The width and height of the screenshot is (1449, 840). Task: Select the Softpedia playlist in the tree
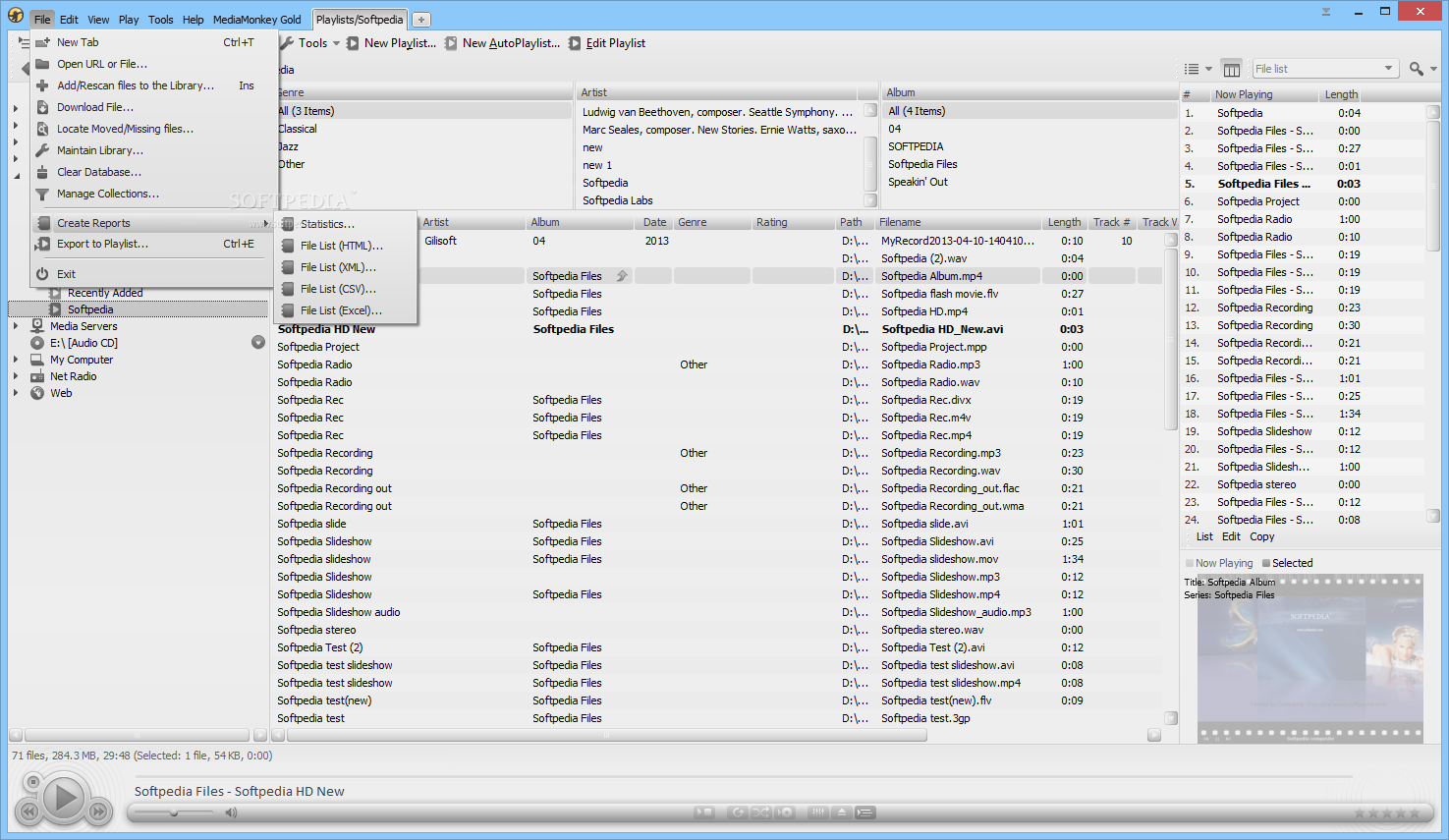point(90,309)
